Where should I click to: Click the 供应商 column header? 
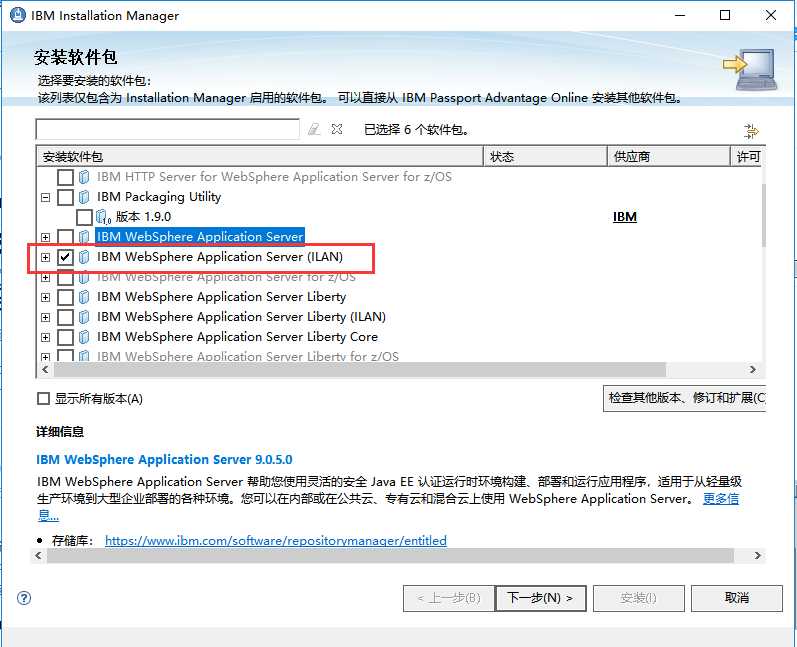click(x=669, y=157)
